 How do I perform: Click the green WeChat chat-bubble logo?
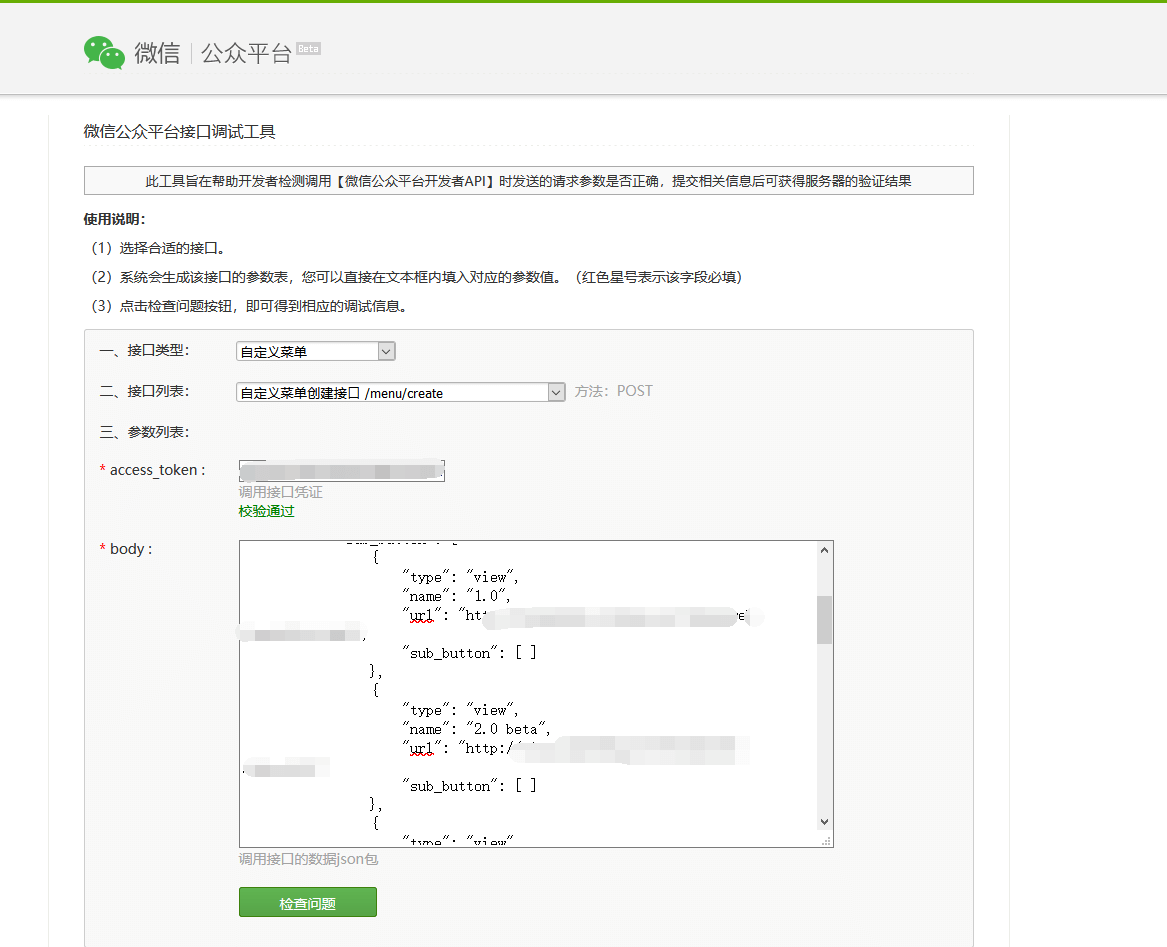(104, 53)
